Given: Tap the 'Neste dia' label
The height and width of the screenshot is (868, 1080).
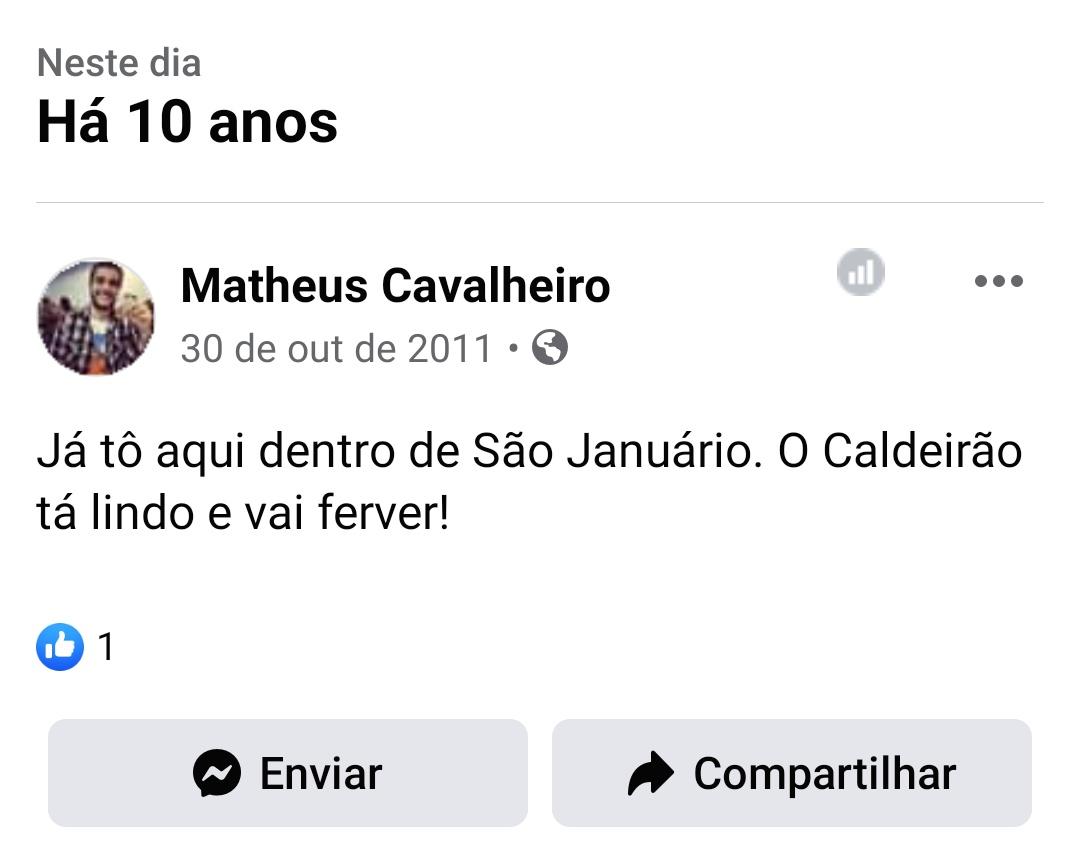Looking at the screenshot, I should (119, 63).
